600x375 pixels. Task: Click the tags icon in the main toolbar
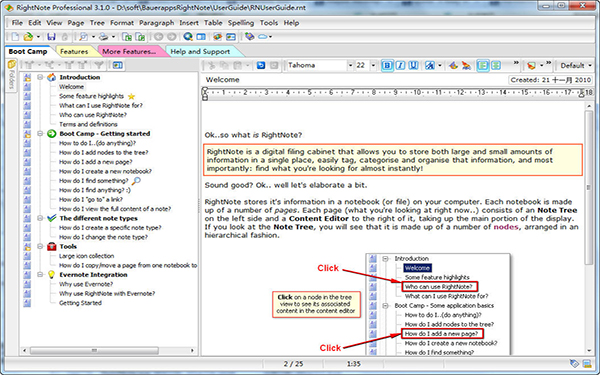pyautogui.click(x=249, y=37)
